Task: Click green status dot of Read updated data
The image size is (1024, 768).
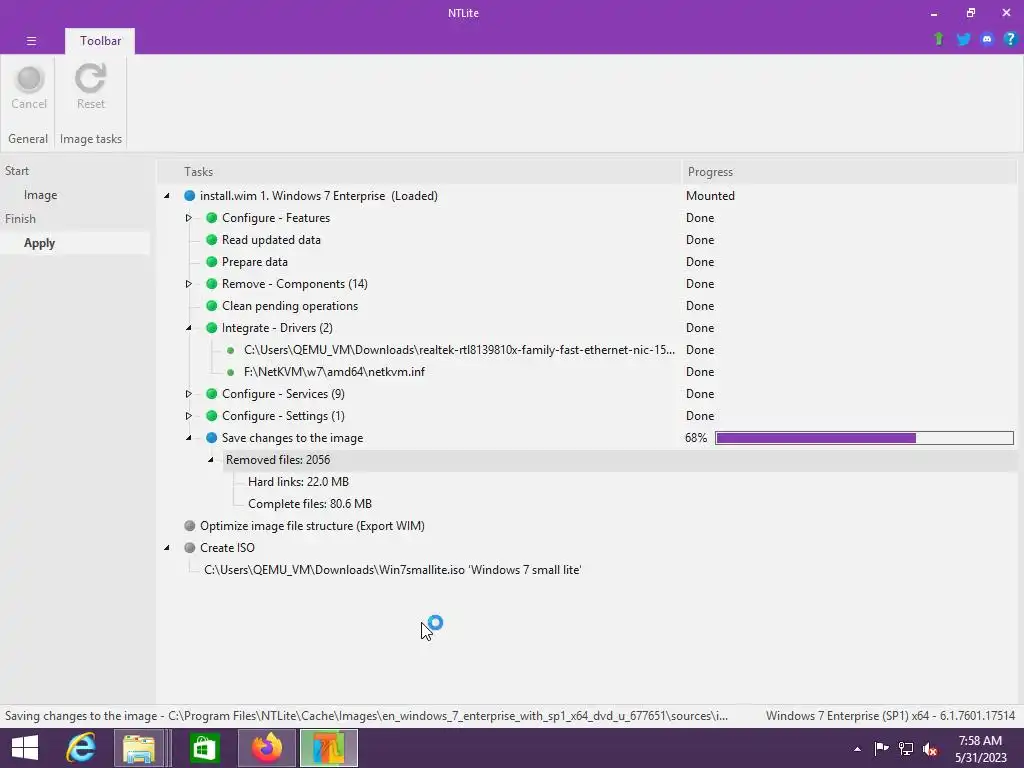Action: tap(212, 240)
